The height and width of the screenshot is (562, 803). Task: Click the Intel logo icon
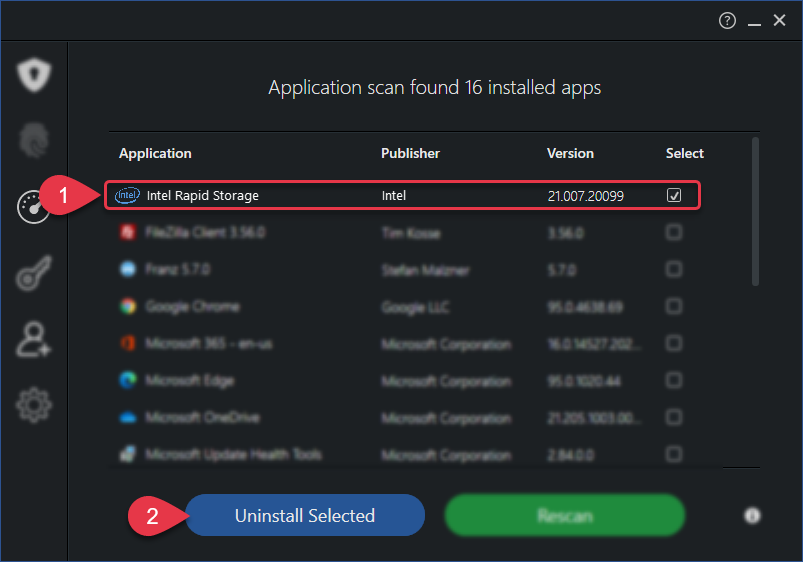(x=127, y=195)
